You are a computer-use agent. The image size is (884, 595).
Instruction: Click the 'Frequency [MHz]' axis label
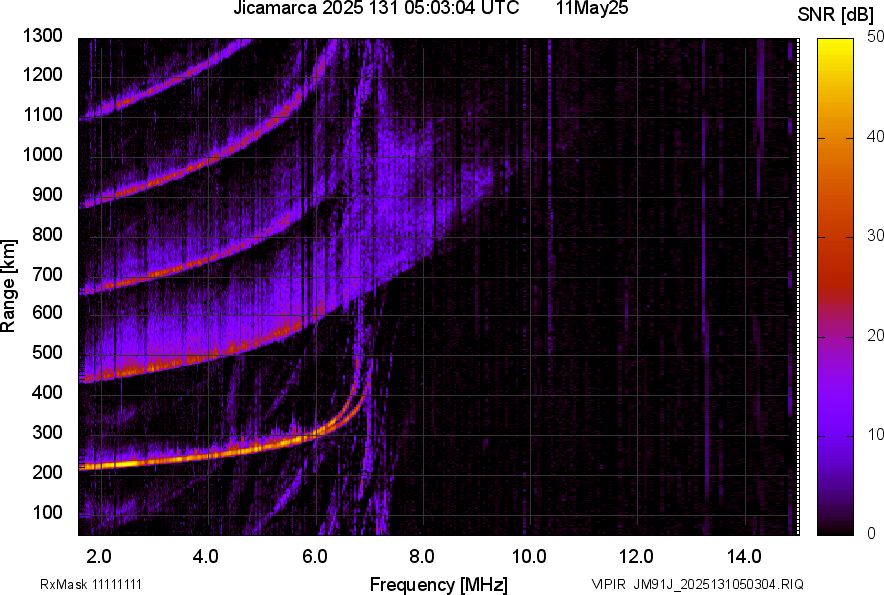point(439,584)
